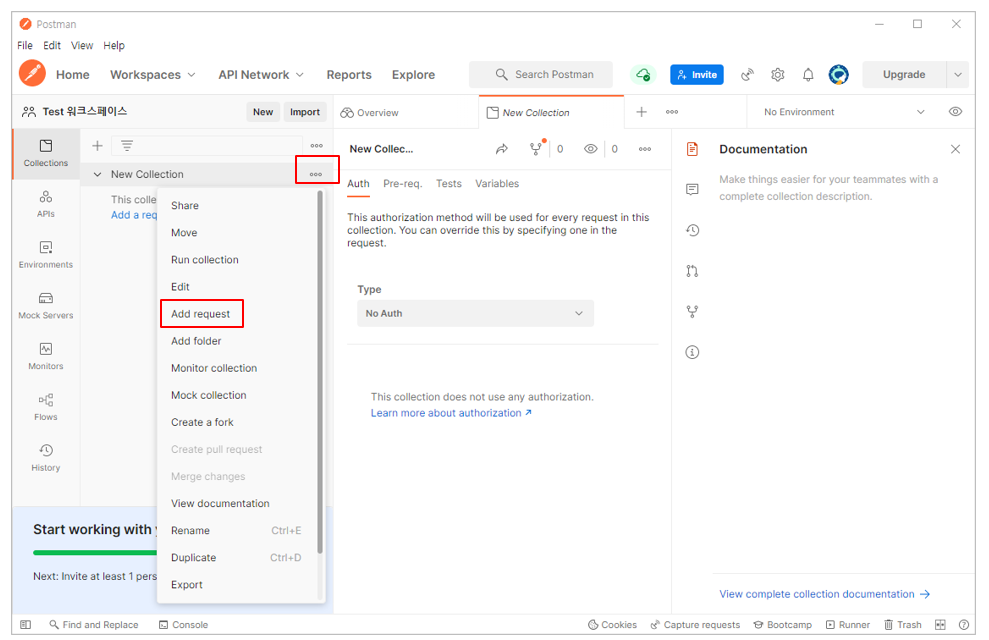Image resolution: width=989 pixels, height=640 pixels.
Task: Select Export from the context menu
Action: 187,585
